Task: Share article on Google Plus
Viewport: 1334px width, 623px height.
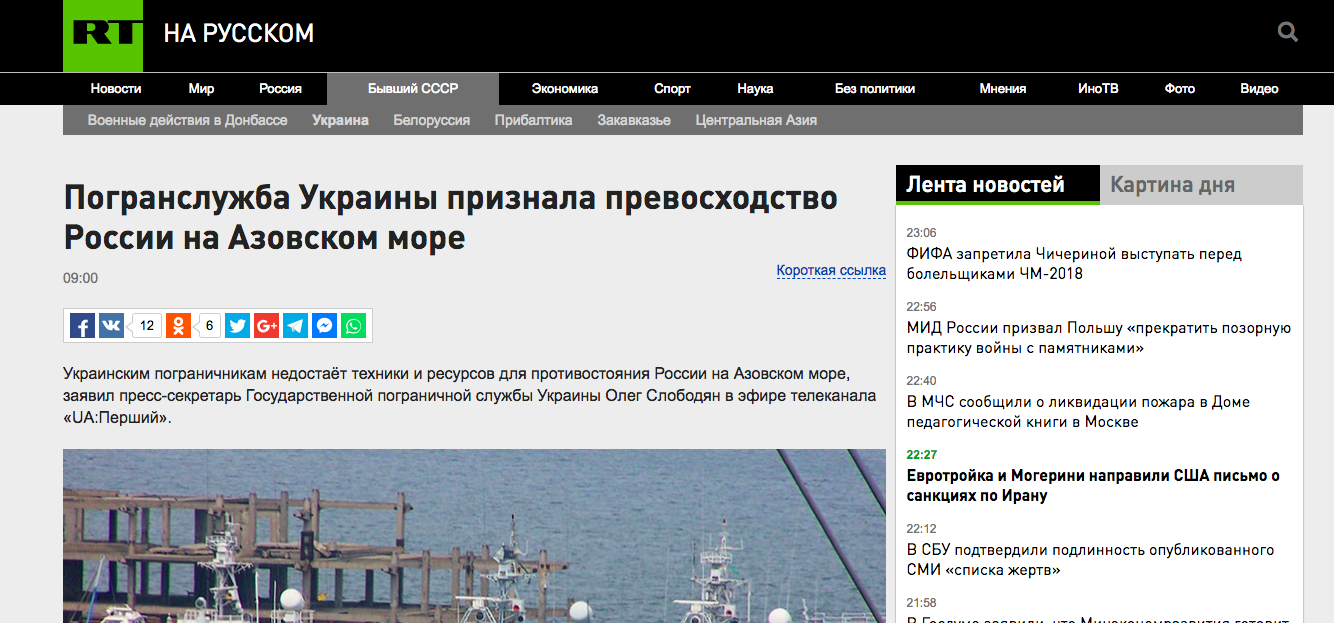Action: [266, 326]
